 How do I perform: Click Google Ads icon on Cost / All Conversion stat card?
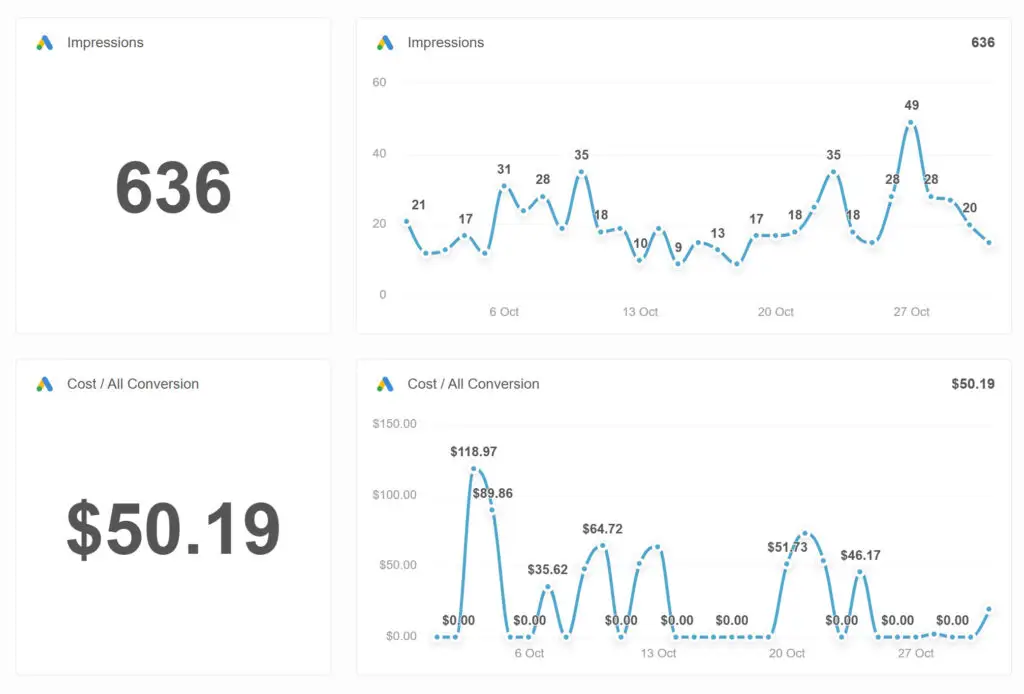click(44, 384)
